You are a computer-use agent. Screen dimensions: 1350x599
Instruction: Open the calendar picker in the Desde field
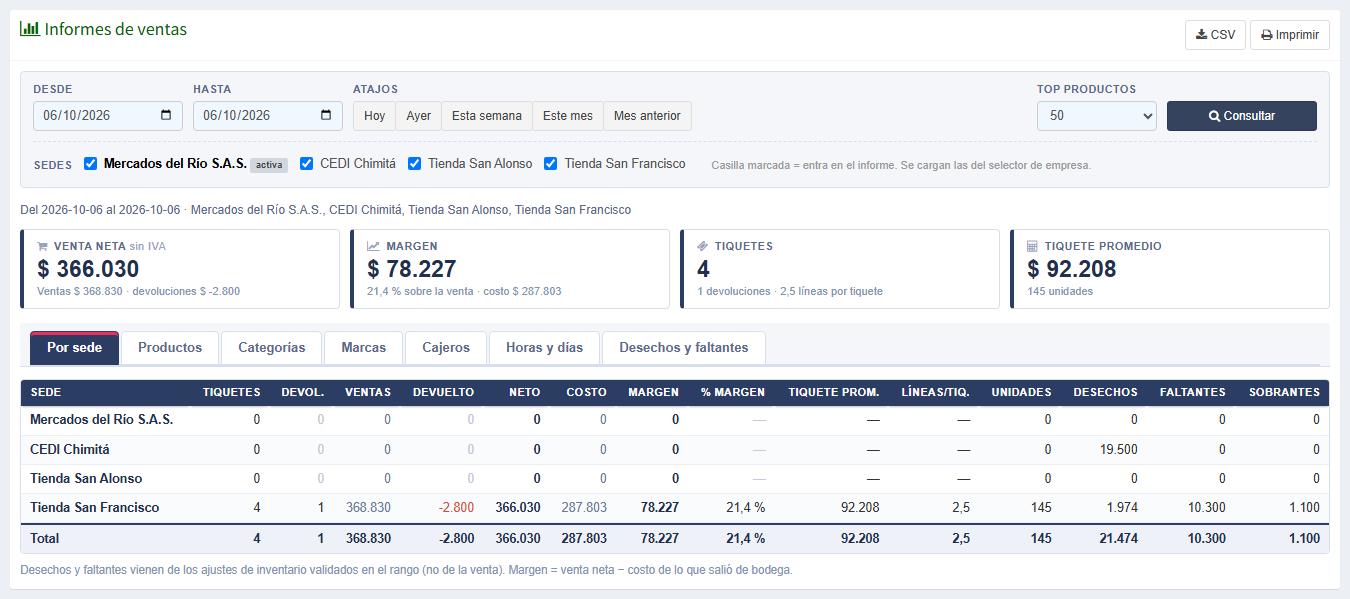(x=166, y=115)
